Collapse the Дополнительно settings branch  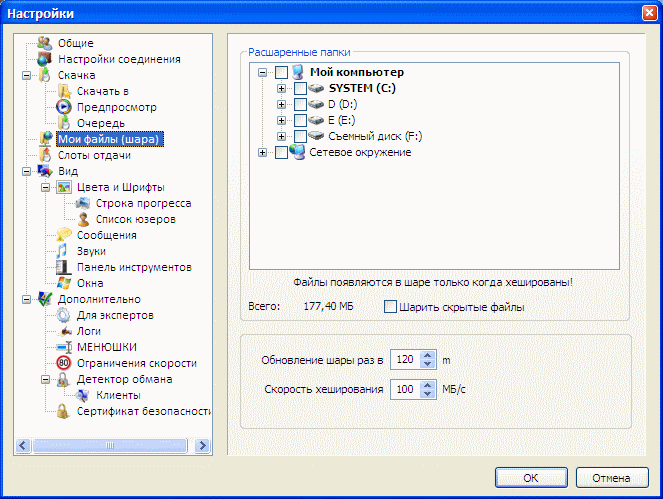pyautogui.click(x=27, y=299)
